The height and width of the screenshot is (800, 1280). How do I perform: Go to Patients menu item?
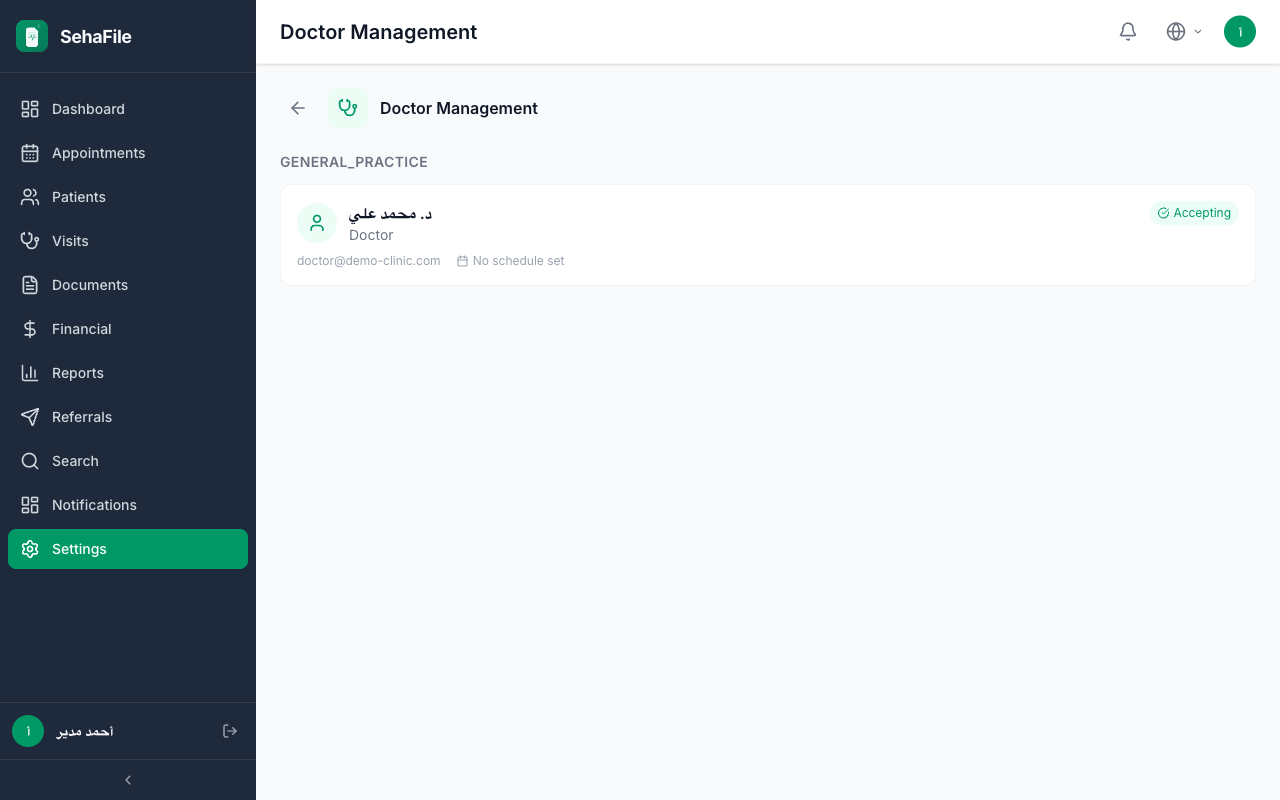tap(128, 197)
